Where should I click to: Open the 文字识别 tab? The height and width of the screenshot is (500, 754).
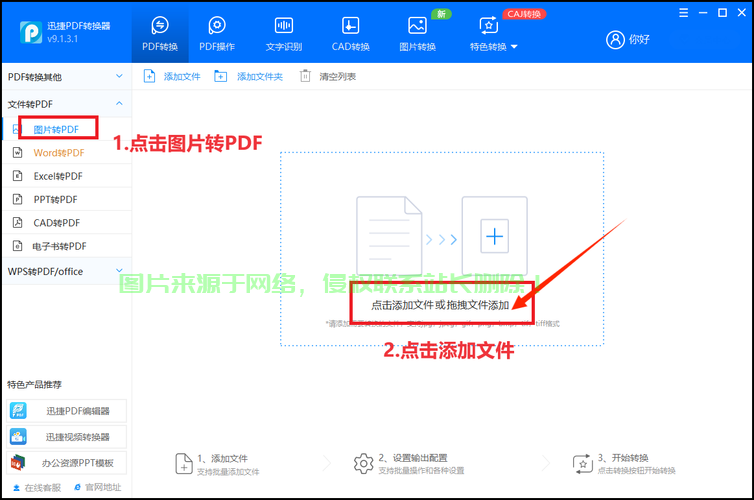[284, 35]
